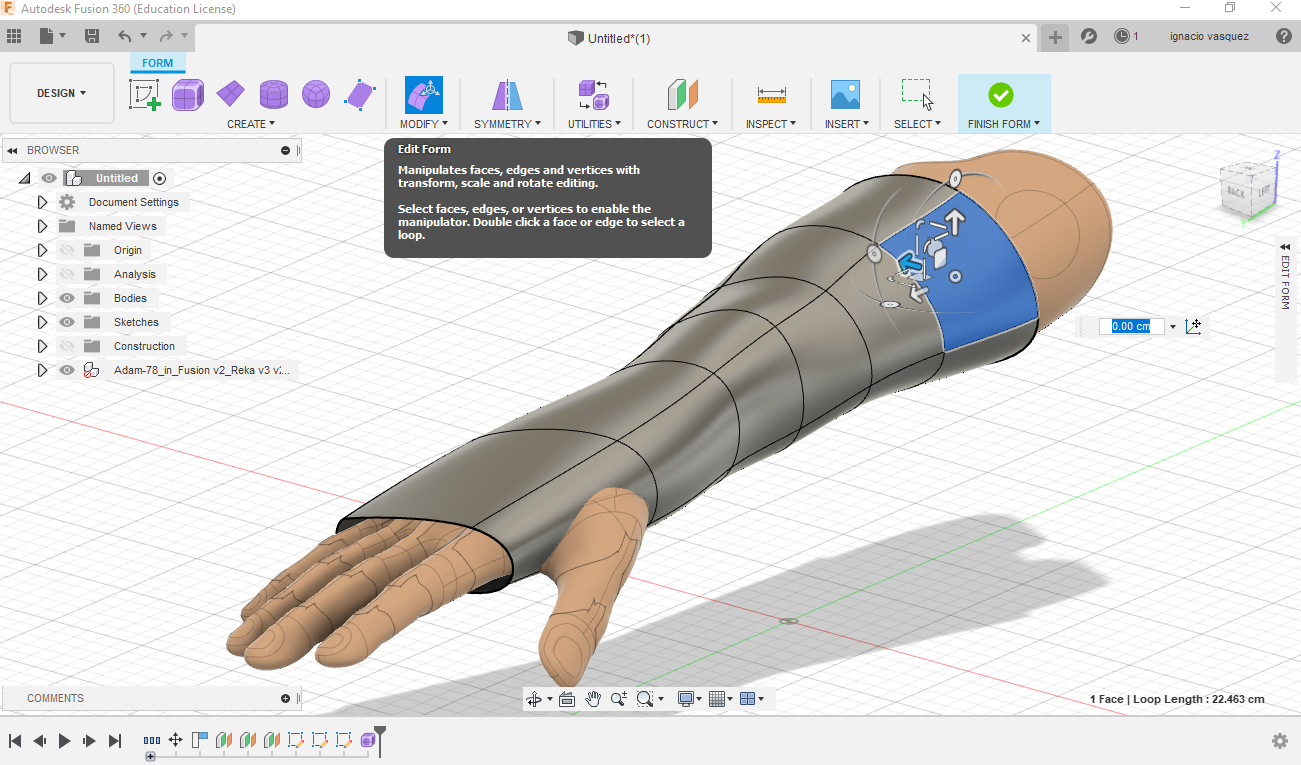This screenshot has width=1301, height=765.
Task: Activate the Pan hand tool
Action: (x=593, y=699)
